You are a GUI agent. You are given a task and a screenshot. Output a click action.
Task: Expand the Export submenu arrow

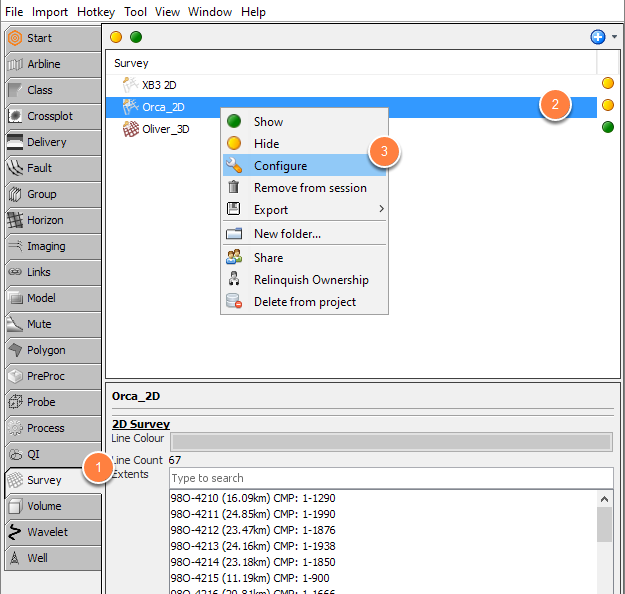point(381,209)
